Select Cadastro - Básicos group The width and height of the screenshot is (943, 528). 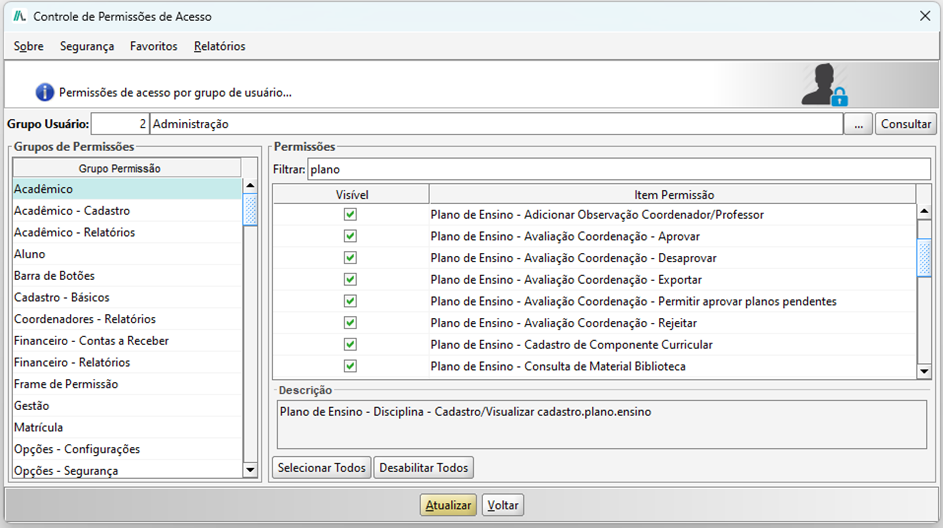click(x=127, y=297)
